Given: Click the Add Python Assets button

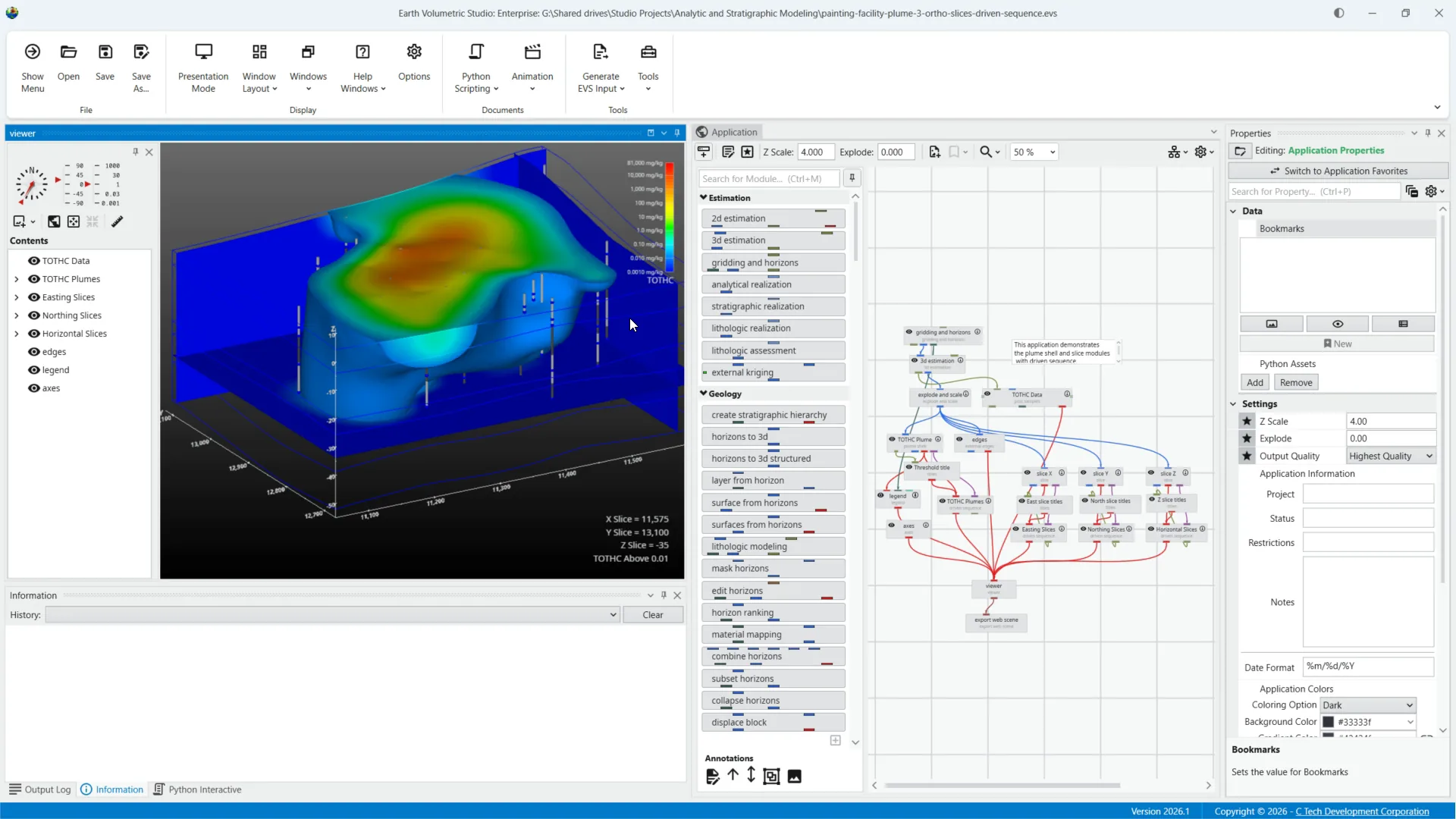Looking at the screenshot, I should (1255, 382).
